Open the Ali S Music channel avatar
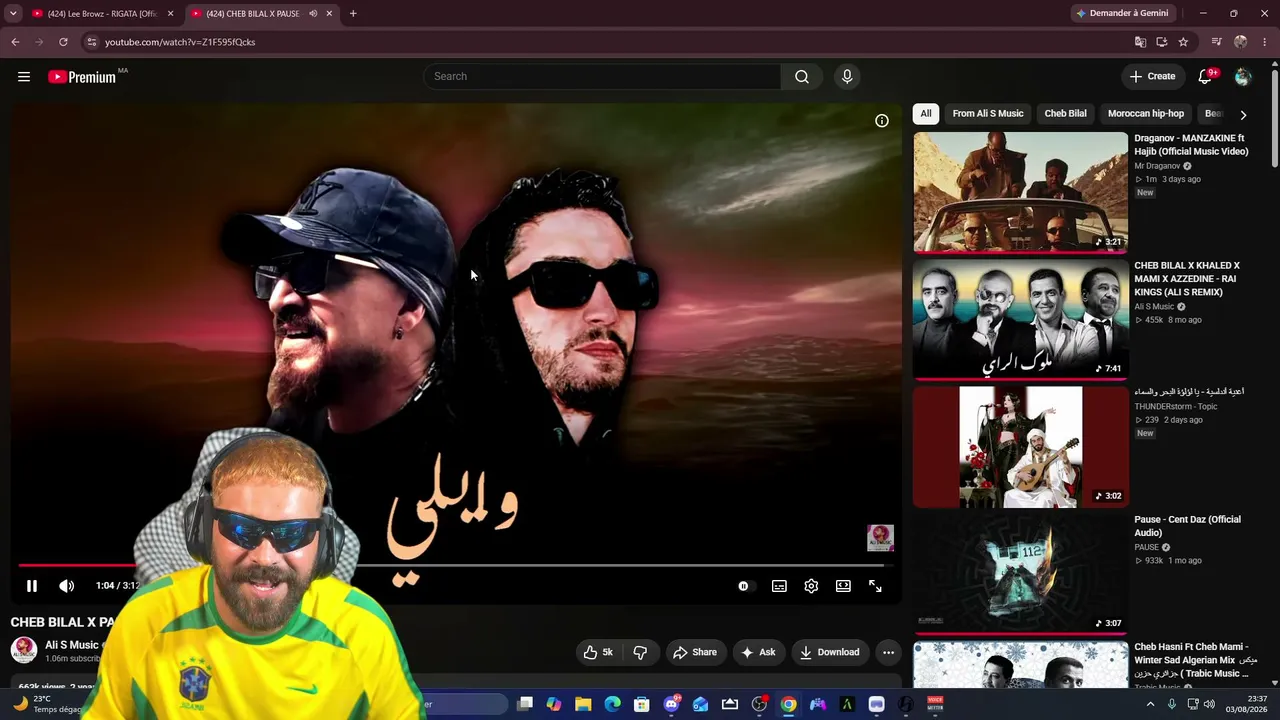 coord(24,650)
